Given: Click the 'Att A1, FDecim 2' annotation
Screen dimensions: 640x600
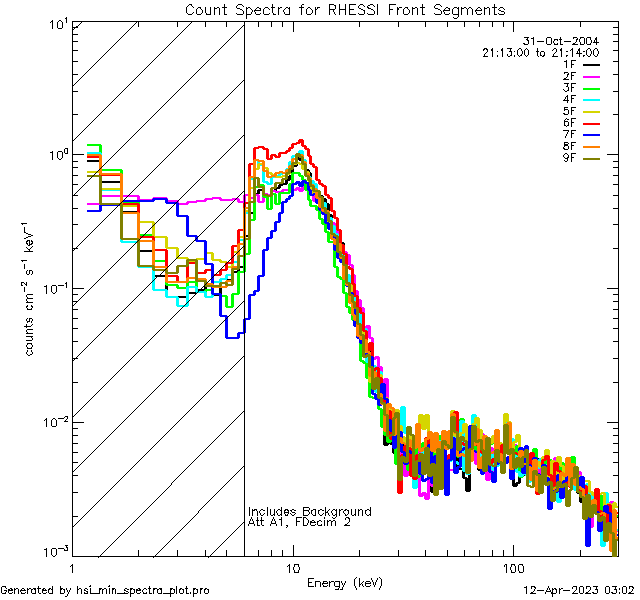Looking at the screenshot, I should [x=300, y=522].
